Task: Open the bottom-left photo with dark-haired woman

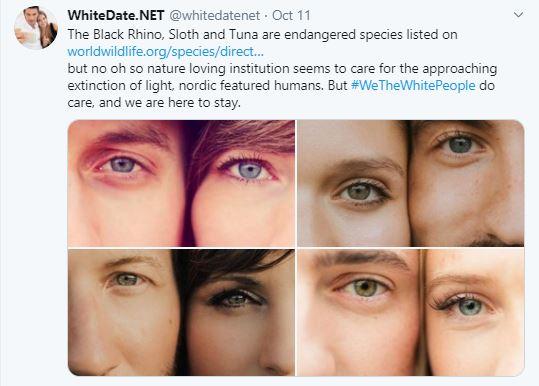Action: 181,312
